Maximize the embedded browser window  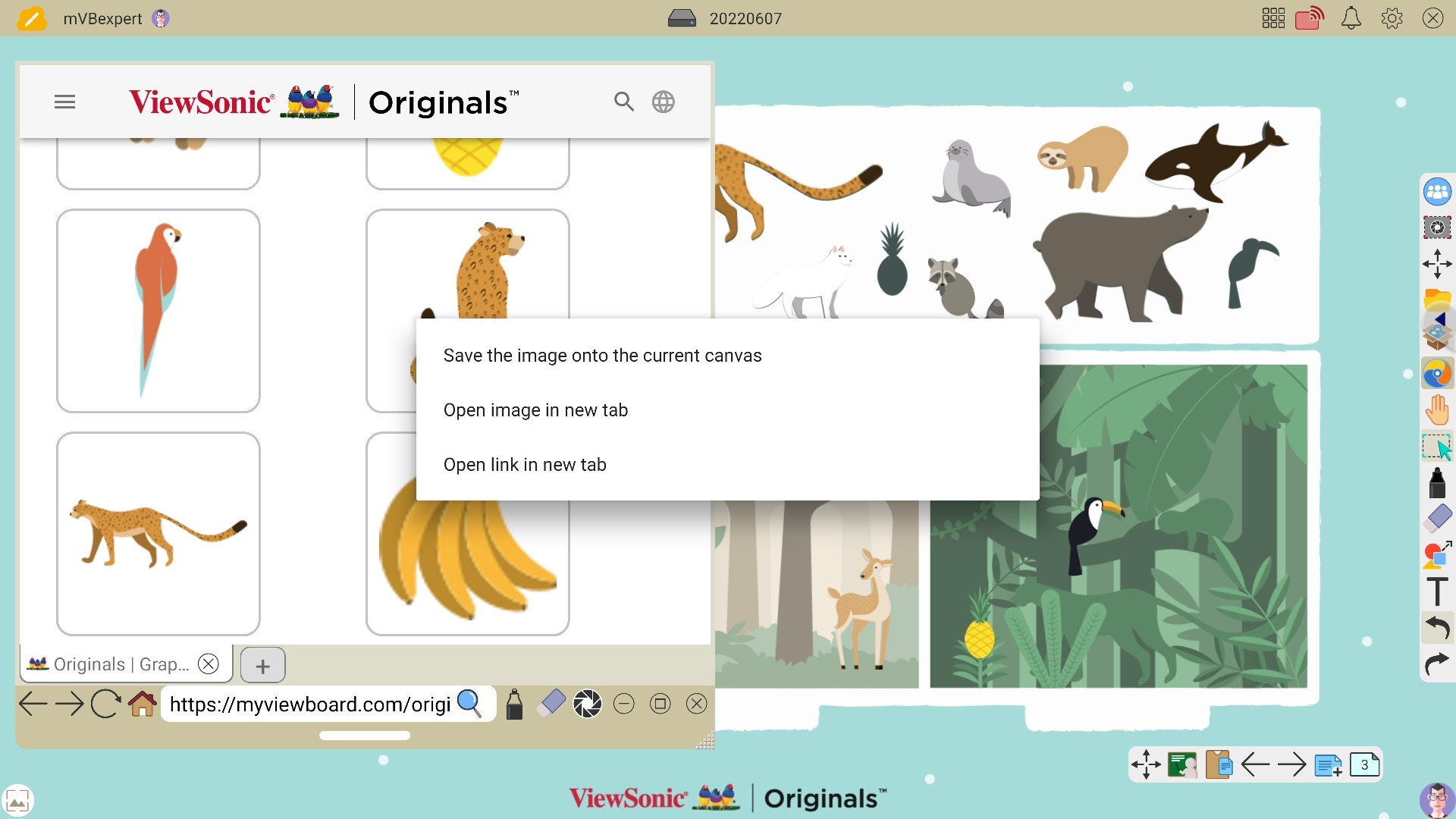pos(661,704)
